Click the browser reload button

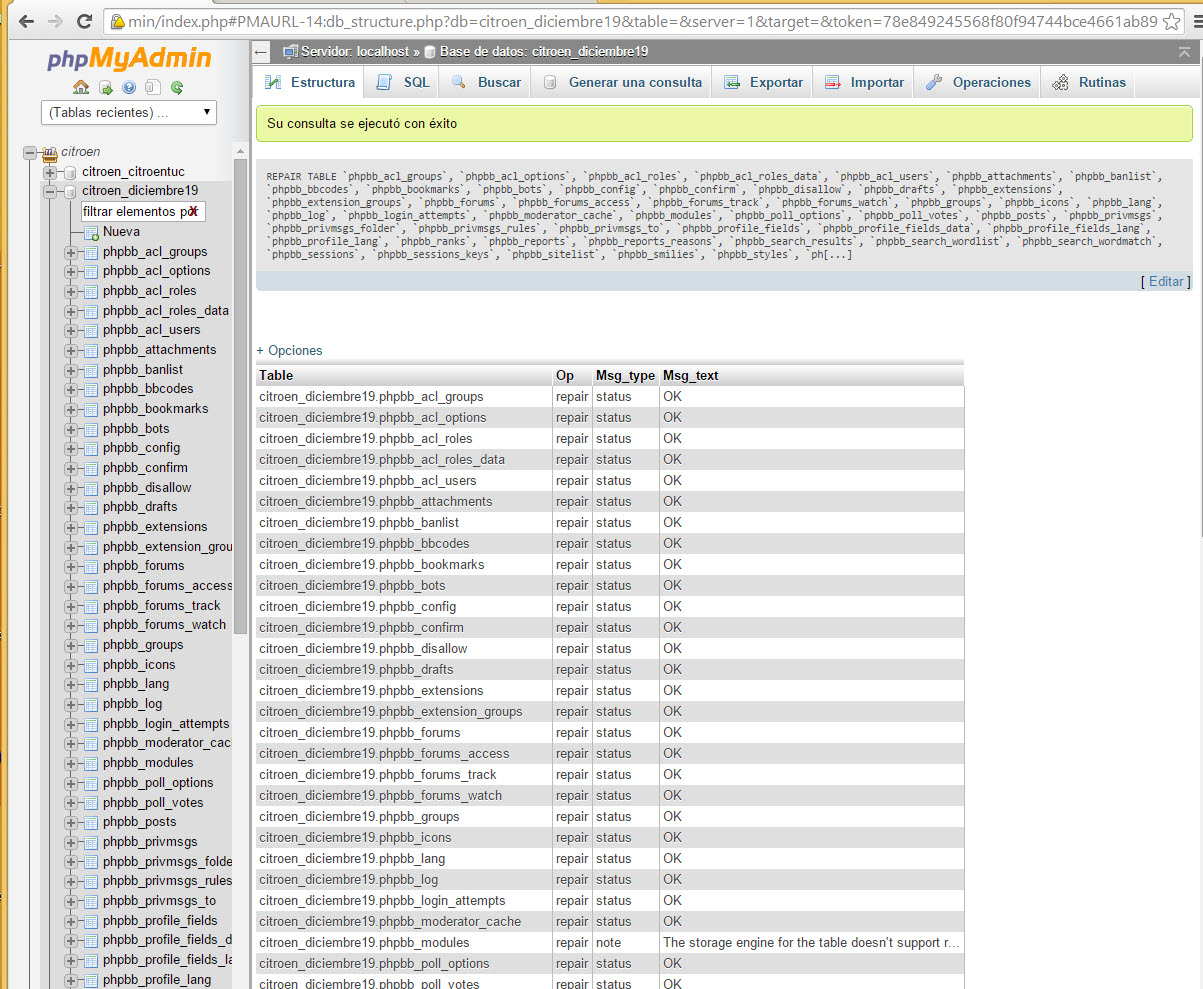[84, 21]
